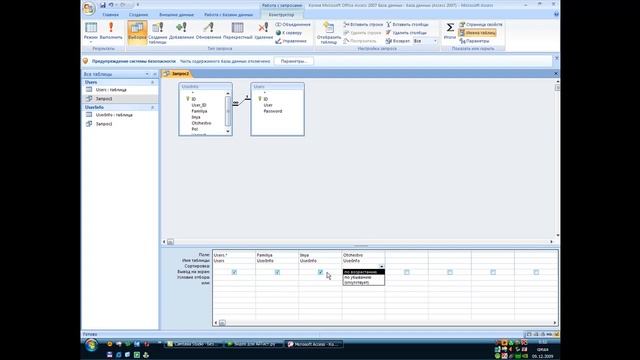The image size is (640, 360).
Task: Close the query document with X
Action: pyautogui.click(x=556, y=73)
